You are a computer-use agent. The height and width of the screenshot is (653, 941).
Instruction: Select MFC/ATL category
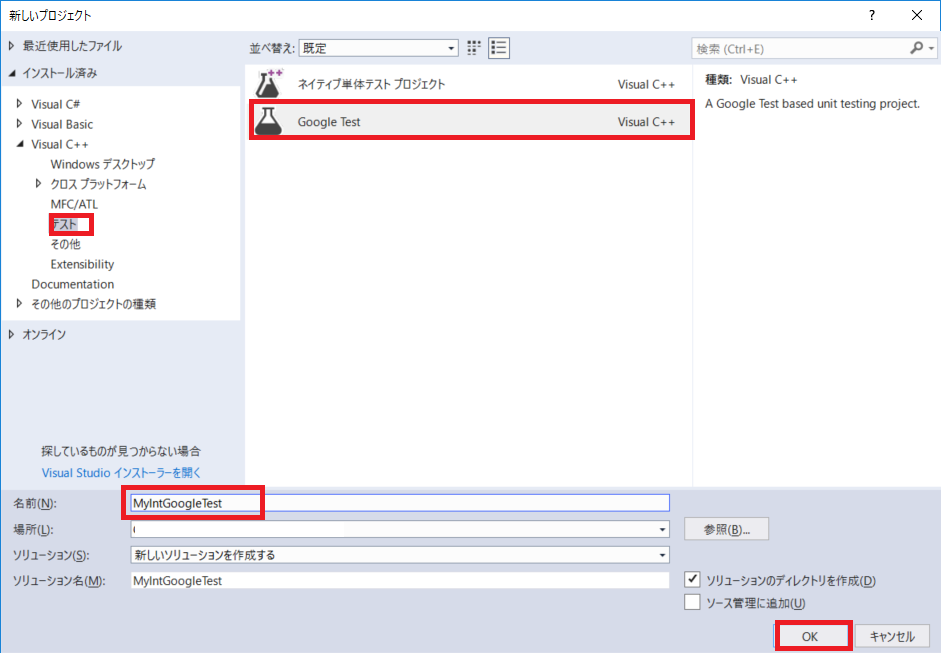(74, 204)
